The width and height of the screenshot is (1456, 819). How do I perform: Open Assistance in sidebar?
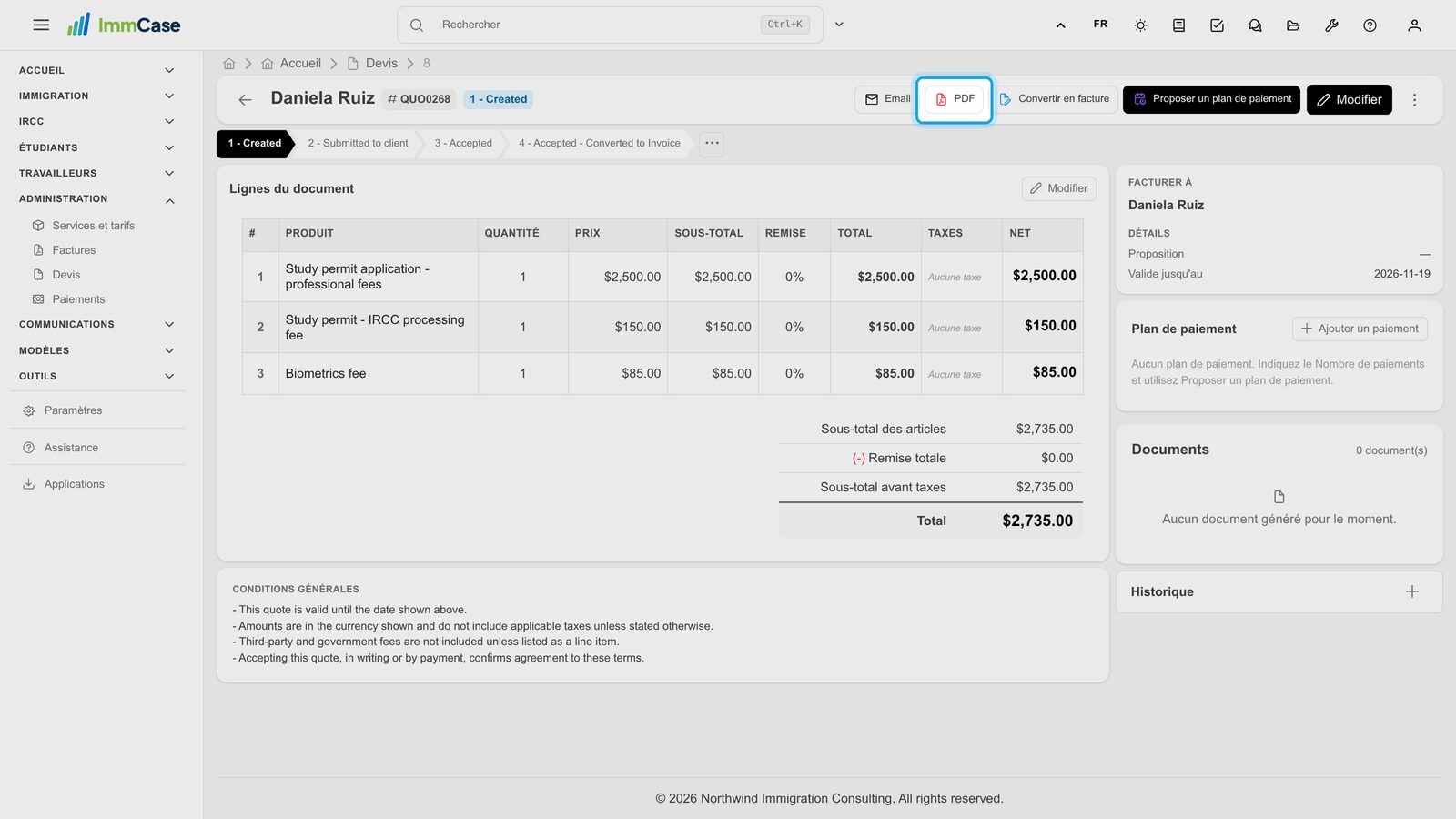(61, 448)
